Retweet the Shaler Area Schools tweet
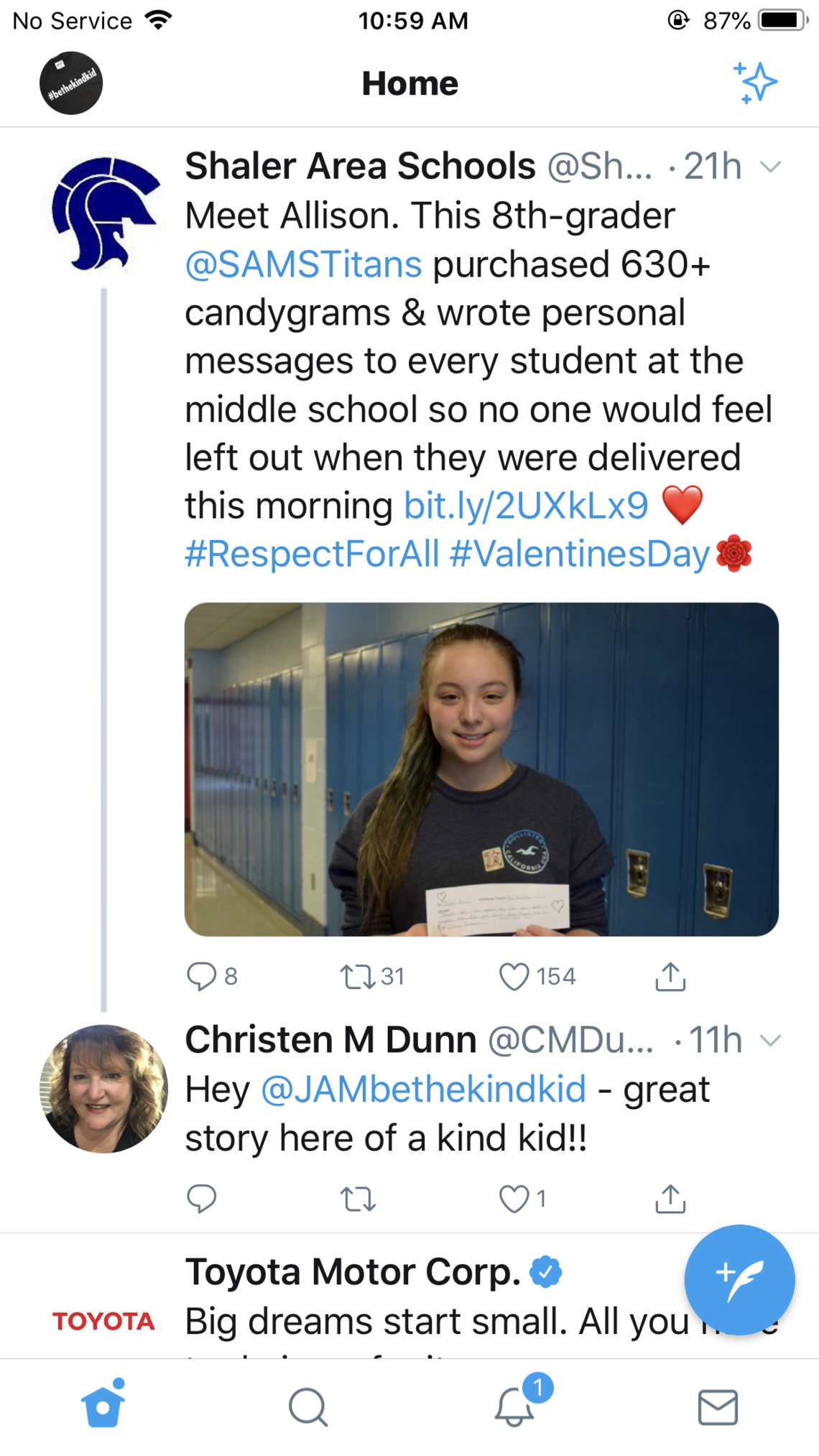The image size is (819, 1456). (358, 976)
